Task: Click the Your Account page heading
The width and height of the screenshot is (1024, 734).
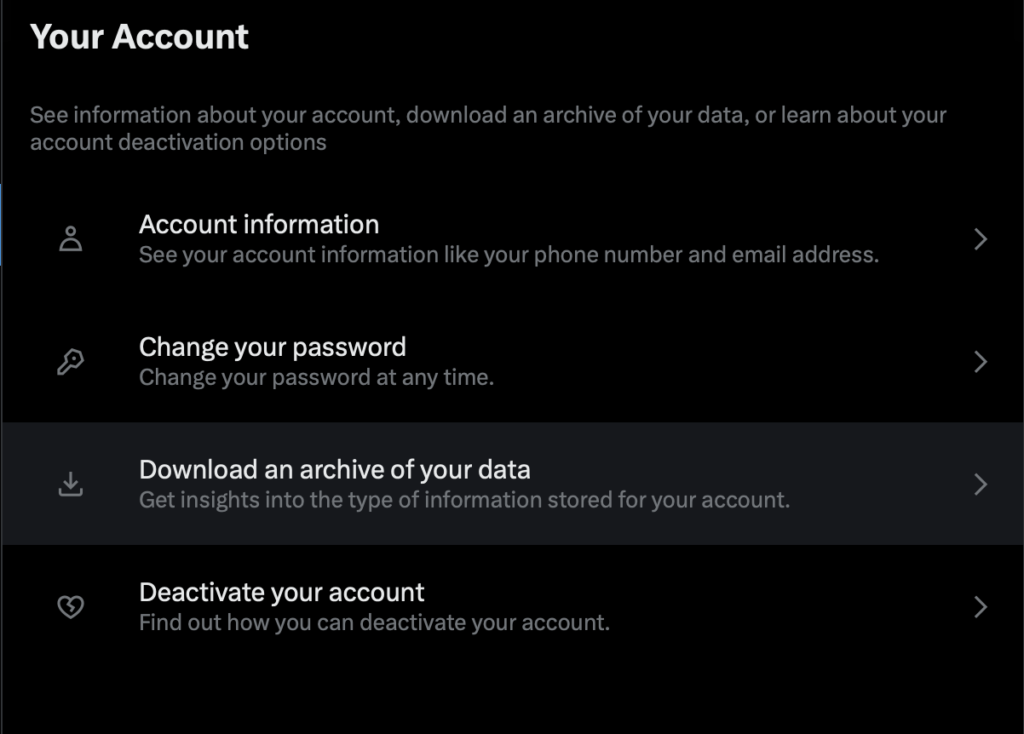Action: click(x=139, y=37)
